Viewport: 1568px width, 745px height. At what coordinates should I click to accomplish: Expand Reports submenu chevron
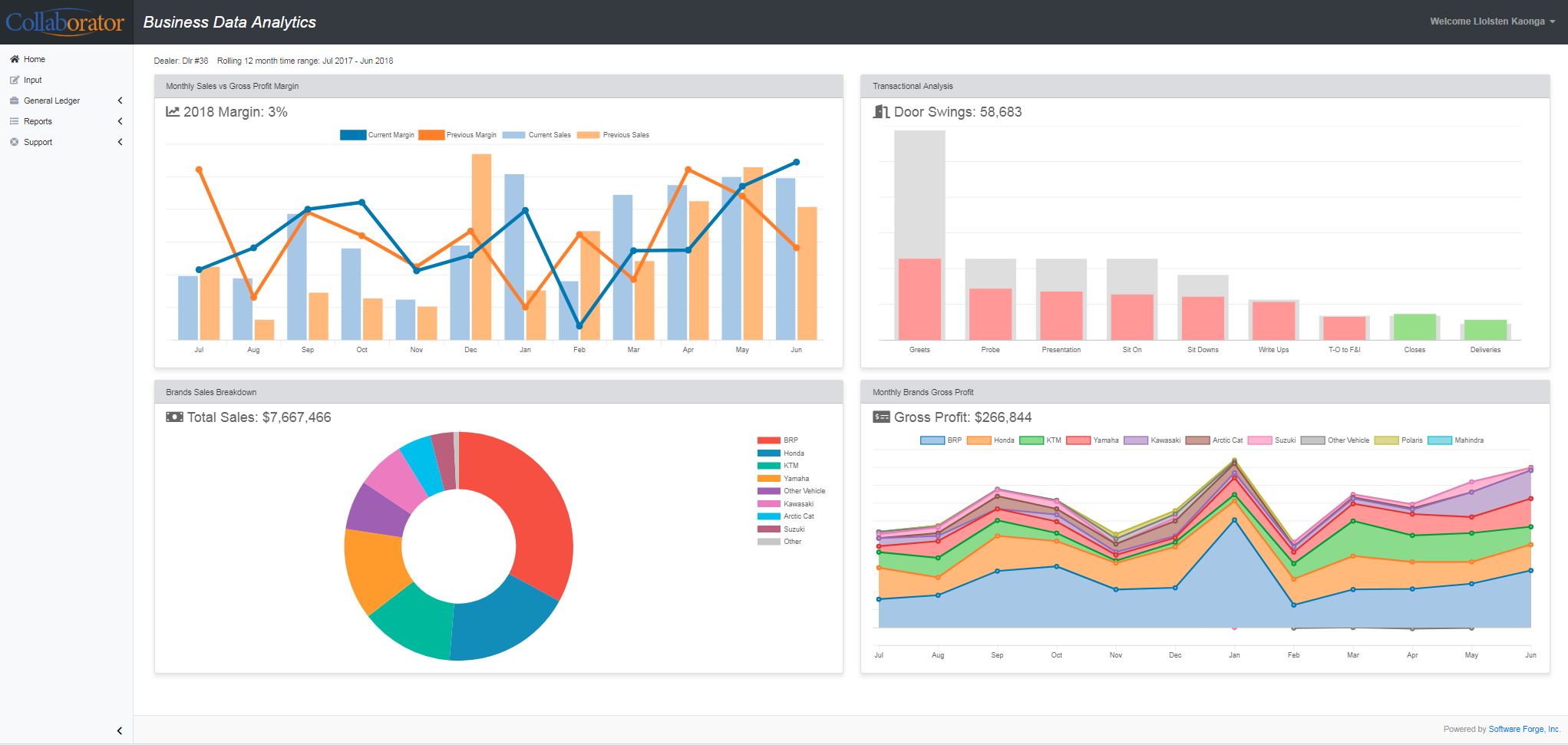point(120,121)
